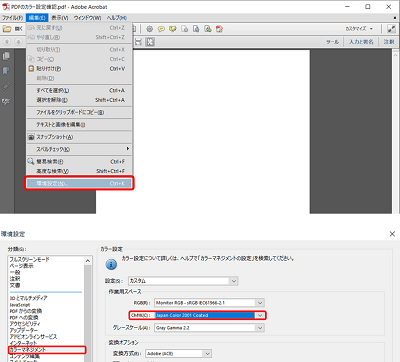Image resolution: width=400 pixels, height=362 pixels.
Task: Choose テキストと画像を編集 menu item
Action: coord(79,125)
